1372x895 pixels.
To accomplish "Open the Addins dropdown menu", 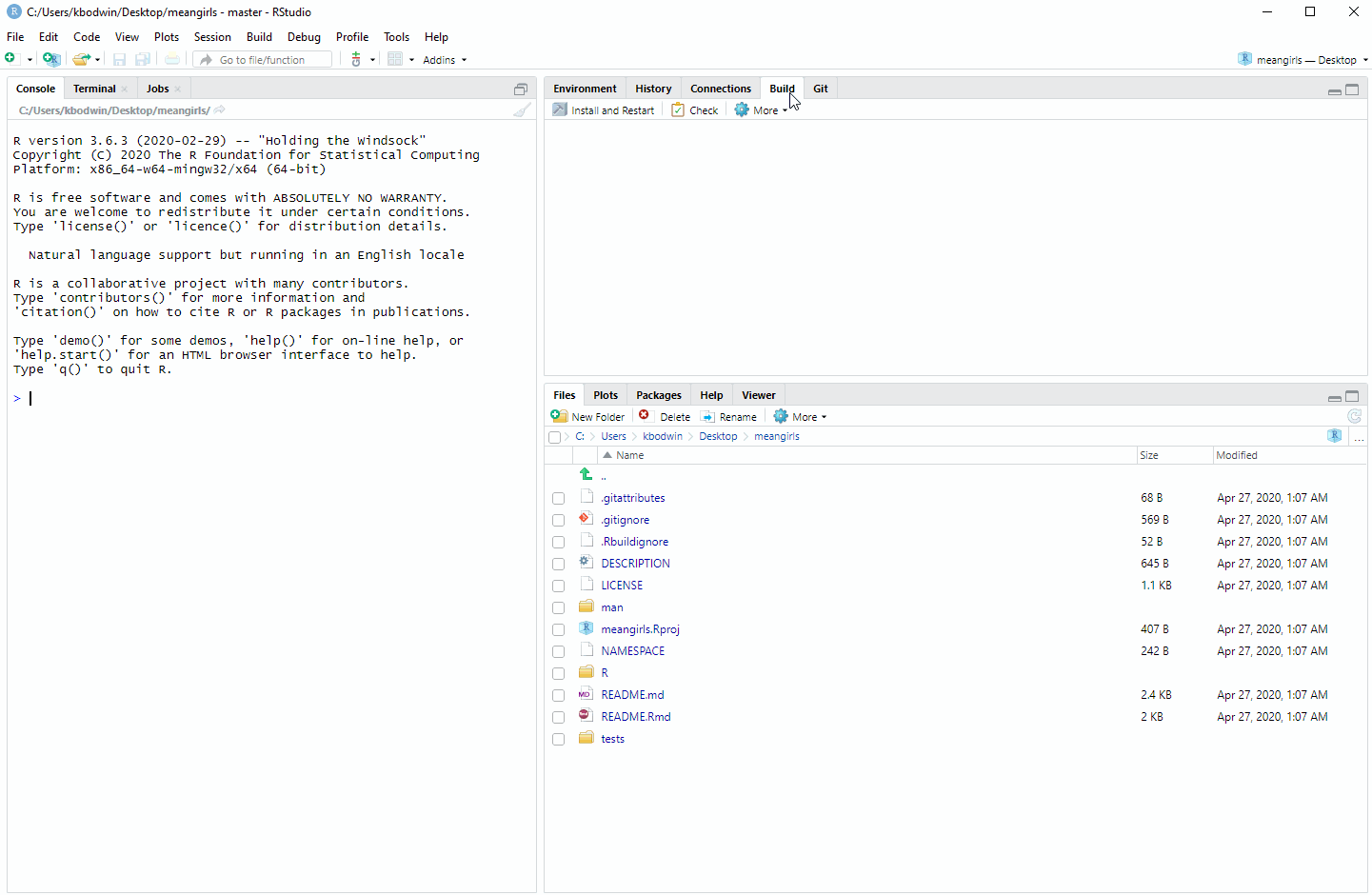I will (445, 60).
